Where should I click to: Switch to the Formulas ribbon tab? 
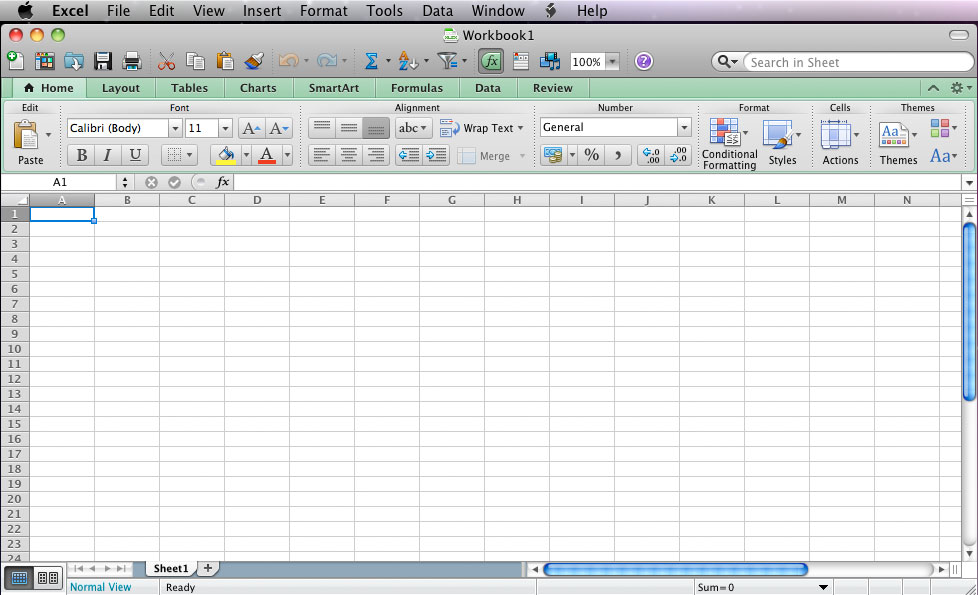coord(416,88)
